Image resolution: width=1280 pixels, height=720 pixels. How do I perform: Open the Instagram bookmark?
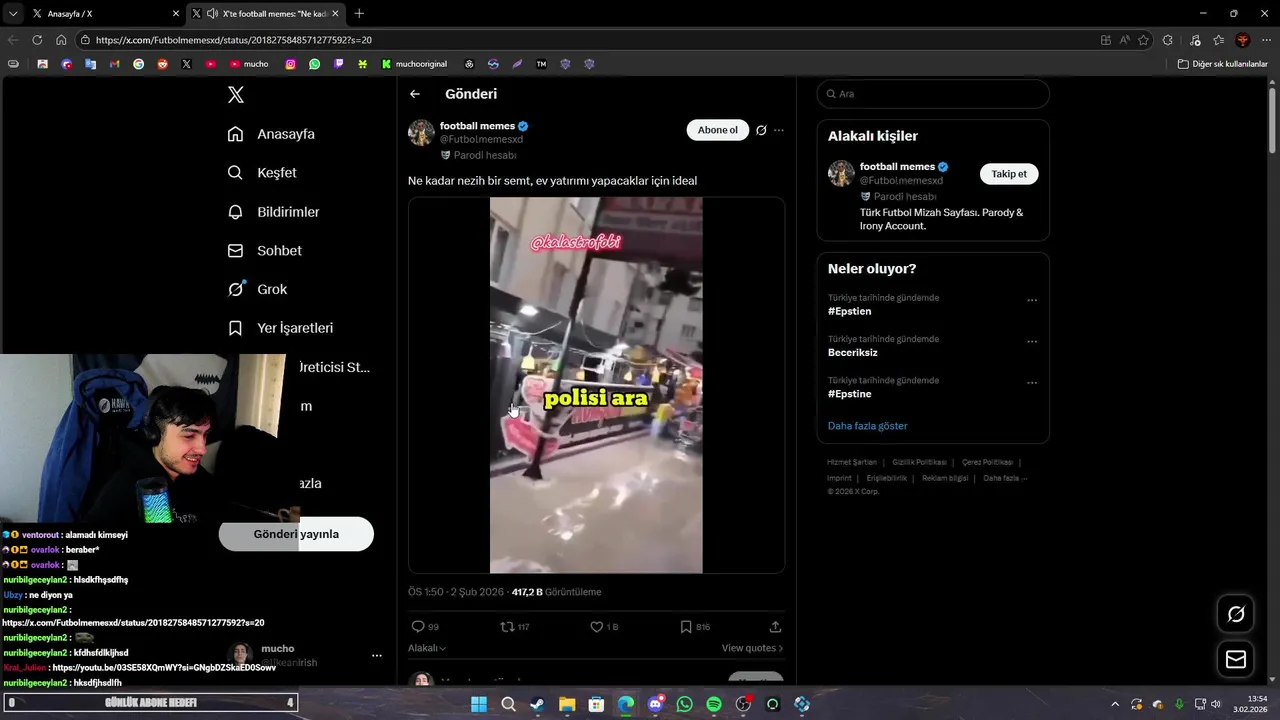(x=290, y=64)
